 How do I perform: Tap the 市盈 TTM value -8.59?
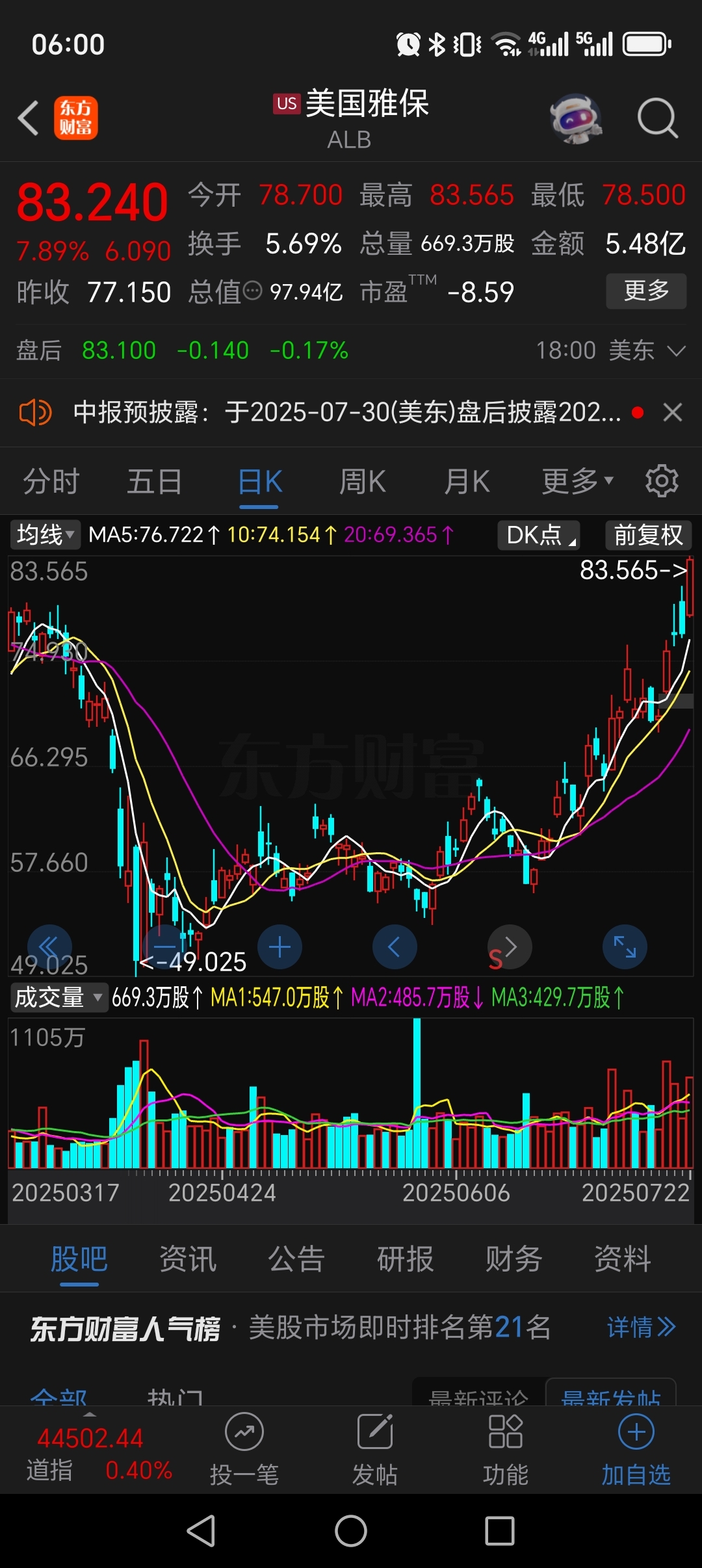coord(480,293)
